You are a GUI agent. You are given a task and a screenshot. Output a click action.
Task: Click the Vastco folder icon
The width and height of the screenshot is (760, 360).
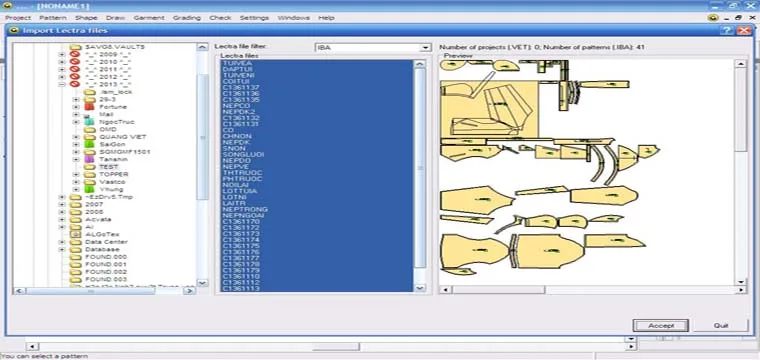(89, 182)
